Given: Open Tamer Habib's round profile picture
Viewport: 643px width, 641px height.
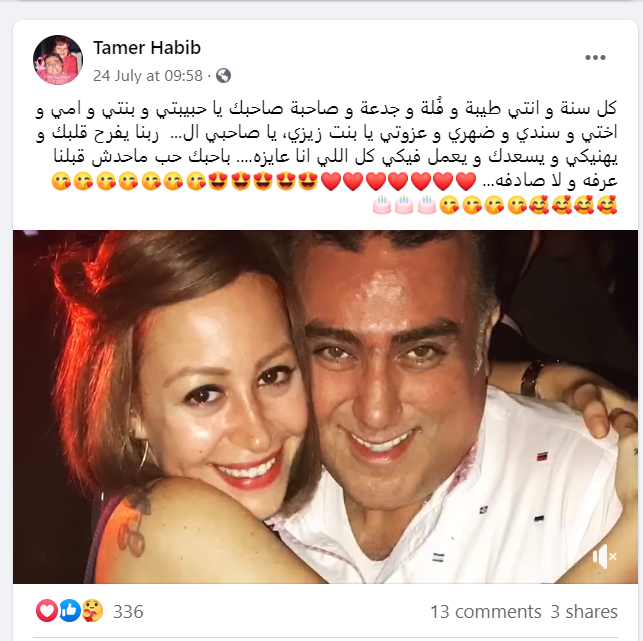Looking at the screenshot, I should tap(58, 60).
